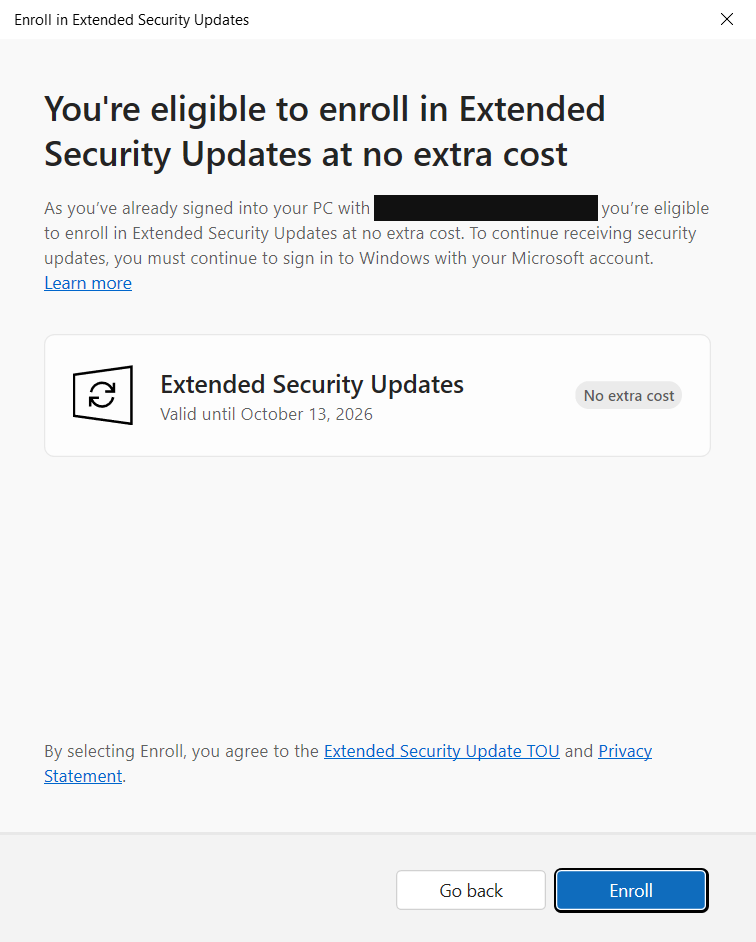Viewport: 756px width, 942px height.
Task: Click the "You're eligible to enroll" heading
Action: click(x=324, y=109)
